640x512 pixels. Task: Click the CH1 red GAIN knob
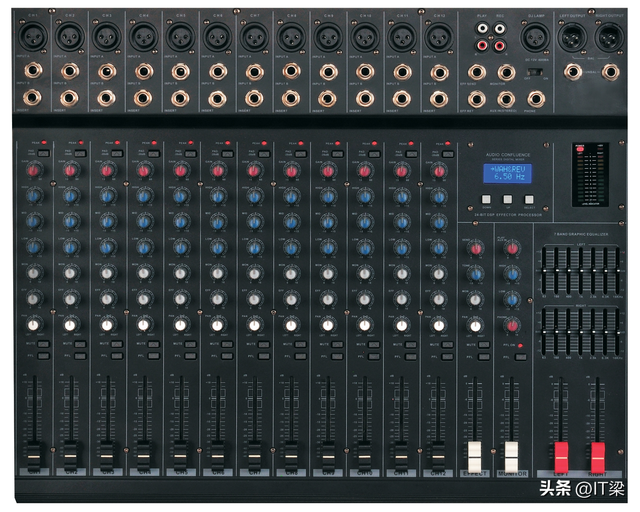click(34, 170)
